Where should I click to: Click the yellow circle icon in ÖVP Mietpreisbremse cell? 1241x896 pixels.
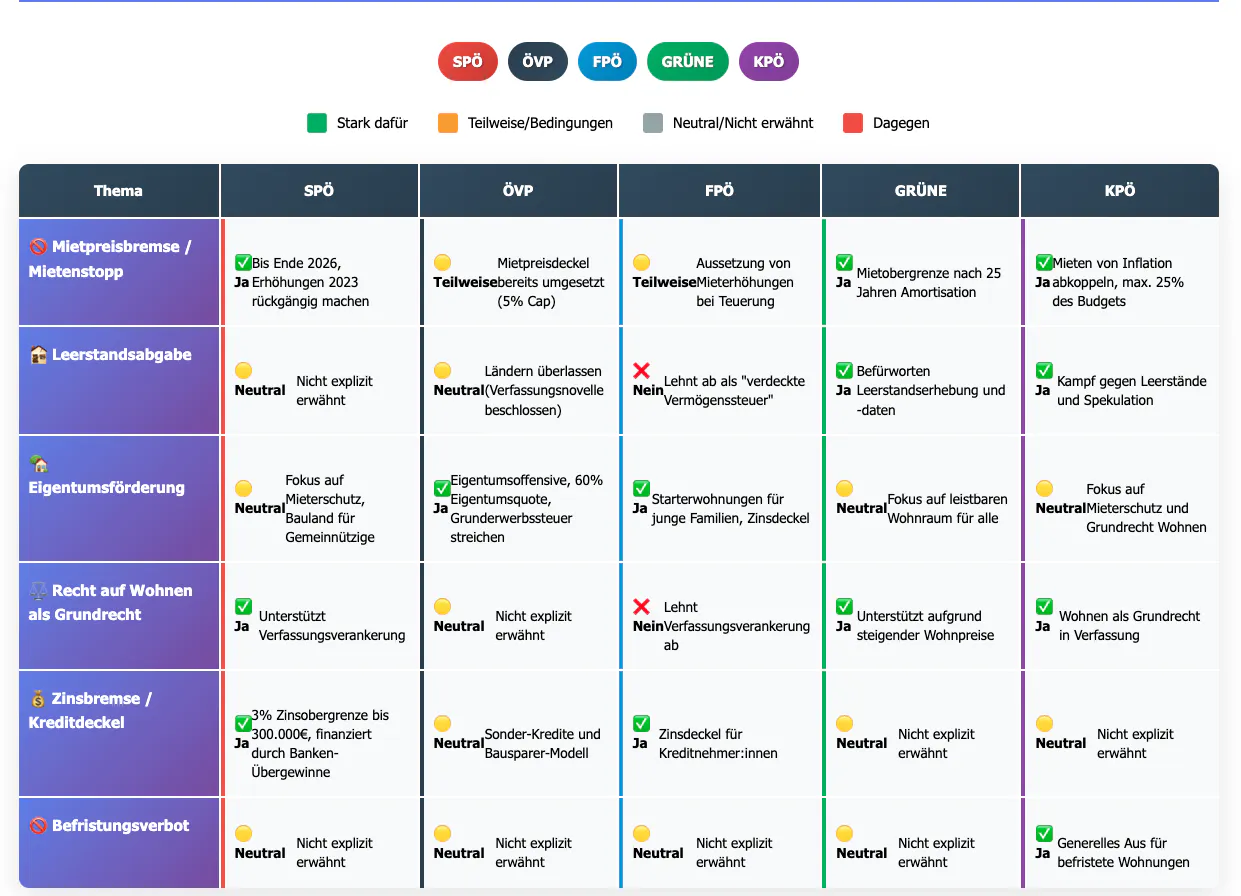(442, 262)
